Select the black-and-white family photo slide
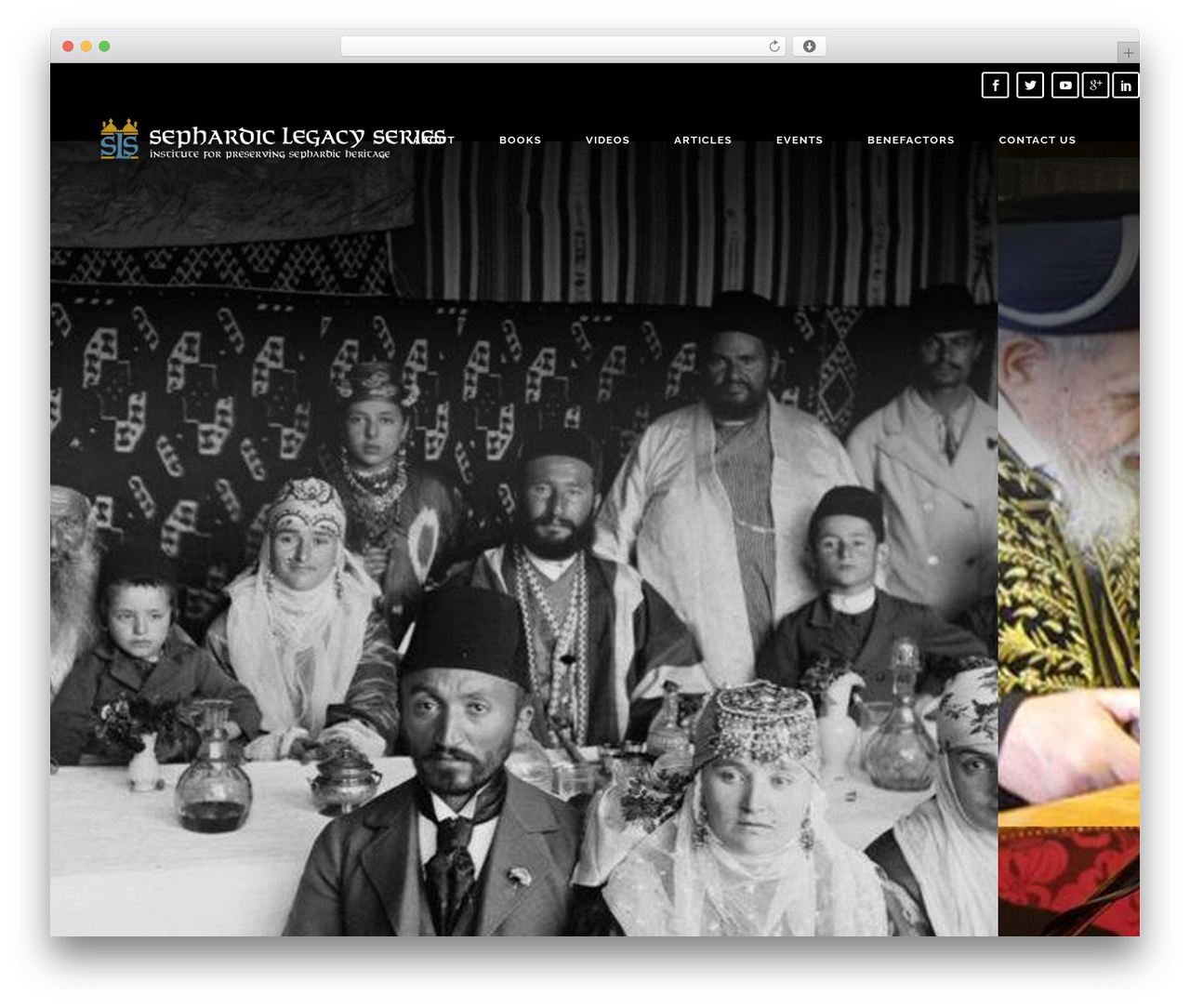 pyautogui.click(x=523, y=539)
